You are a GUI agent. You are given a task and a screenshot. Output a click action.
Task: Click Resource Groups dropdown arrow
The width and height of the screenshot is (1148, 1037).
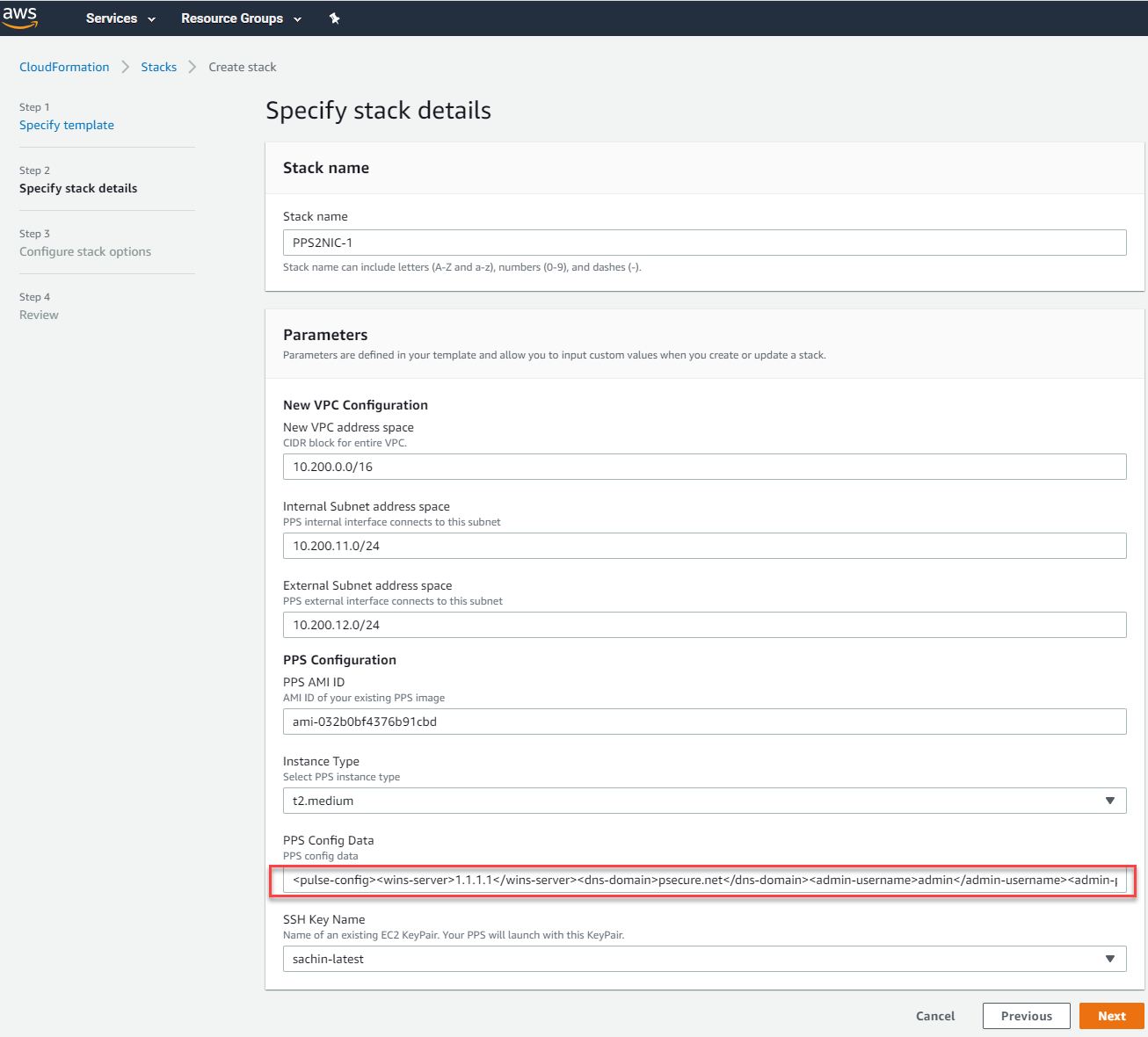tap(297, 19)
